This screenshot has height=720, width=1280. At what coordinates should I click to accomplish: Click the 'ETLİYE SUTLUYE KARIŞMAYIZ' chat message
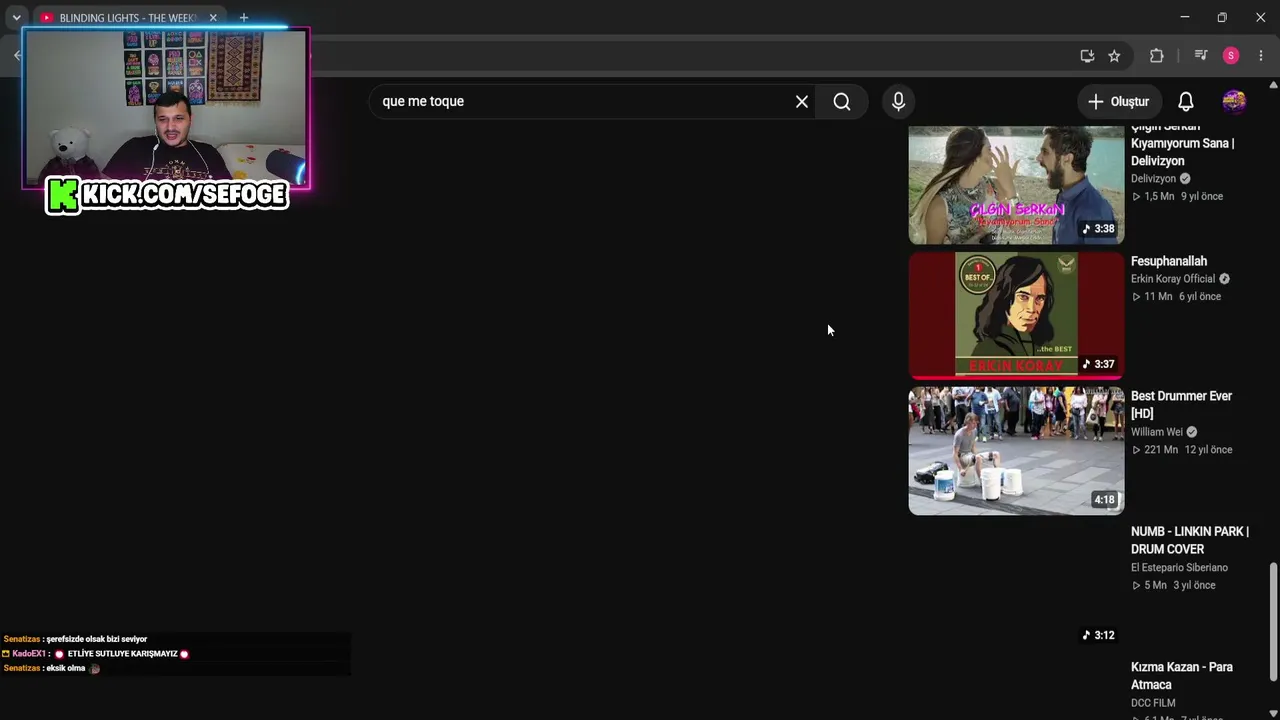click(x=122, y=654)
